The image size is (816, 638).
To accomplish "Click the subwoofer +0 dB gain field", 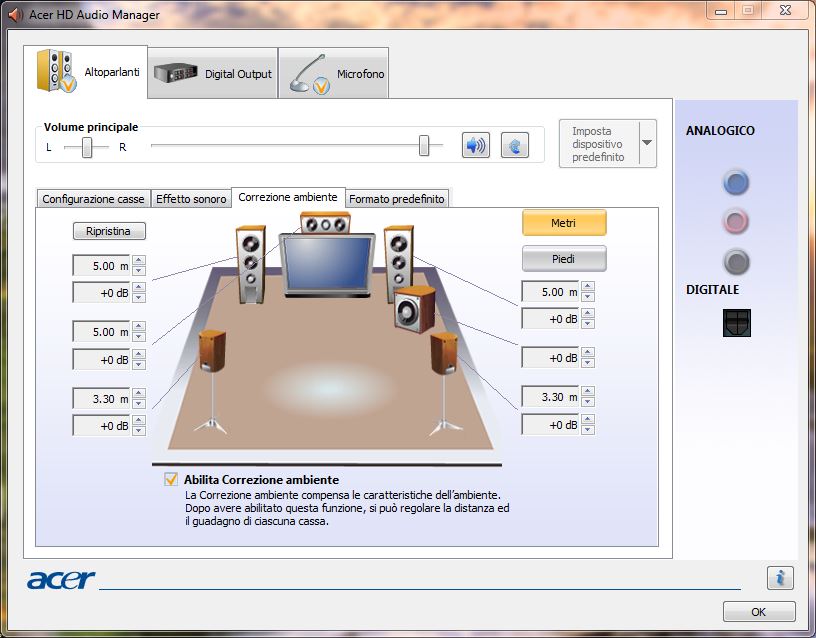I will coord(551,358).
